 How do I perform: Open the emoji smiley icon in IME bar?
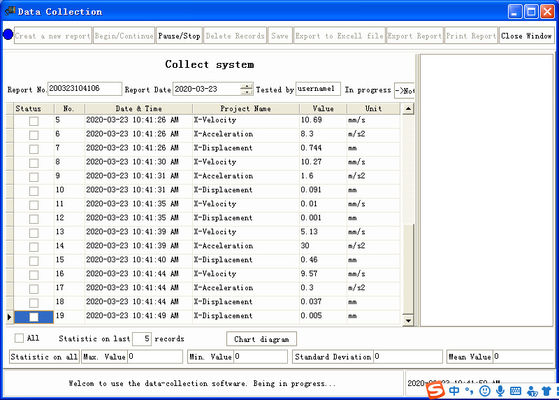tap(484, 391)
